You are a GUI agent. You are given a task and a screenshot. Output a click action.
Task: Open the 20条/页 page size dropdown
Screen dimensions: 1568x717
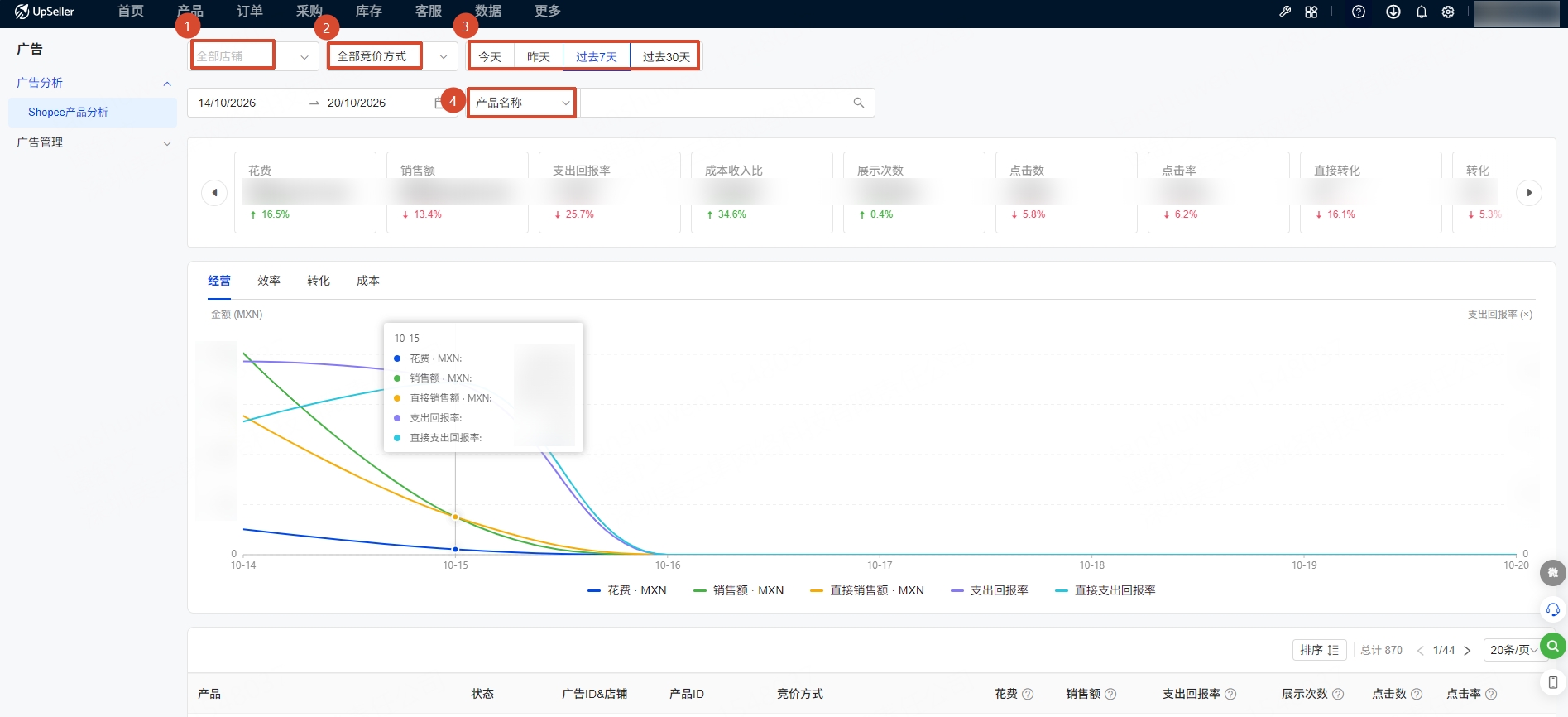[x=1513, y=650]
